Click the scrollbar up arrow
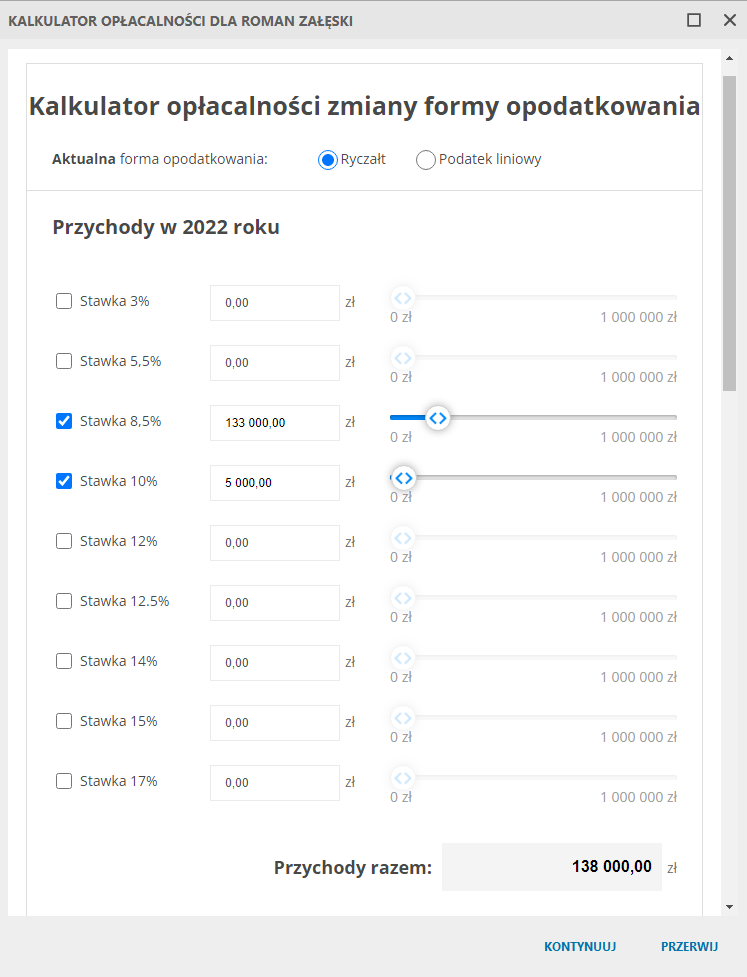The height and width of the screenshot is (977, 747). (x=730, y=57)
